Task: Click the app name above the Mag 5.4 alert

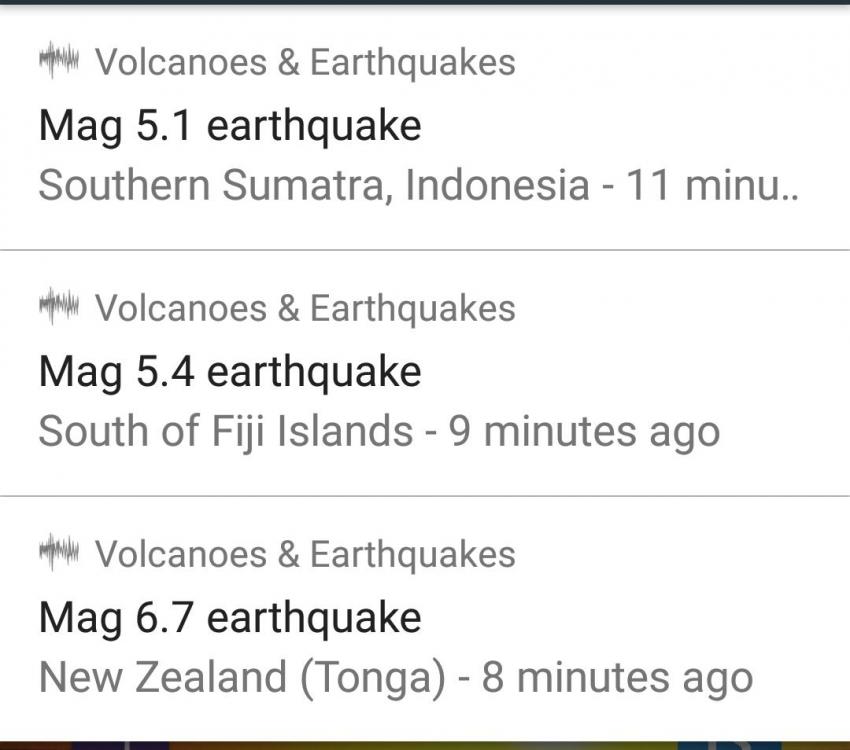Action: [x=305, y=308]
